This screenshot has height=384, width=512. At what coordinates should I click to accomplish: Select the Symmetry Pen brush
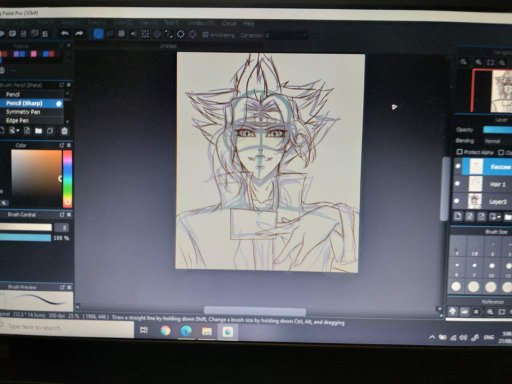pyautogui.click(x=23, y=112)
